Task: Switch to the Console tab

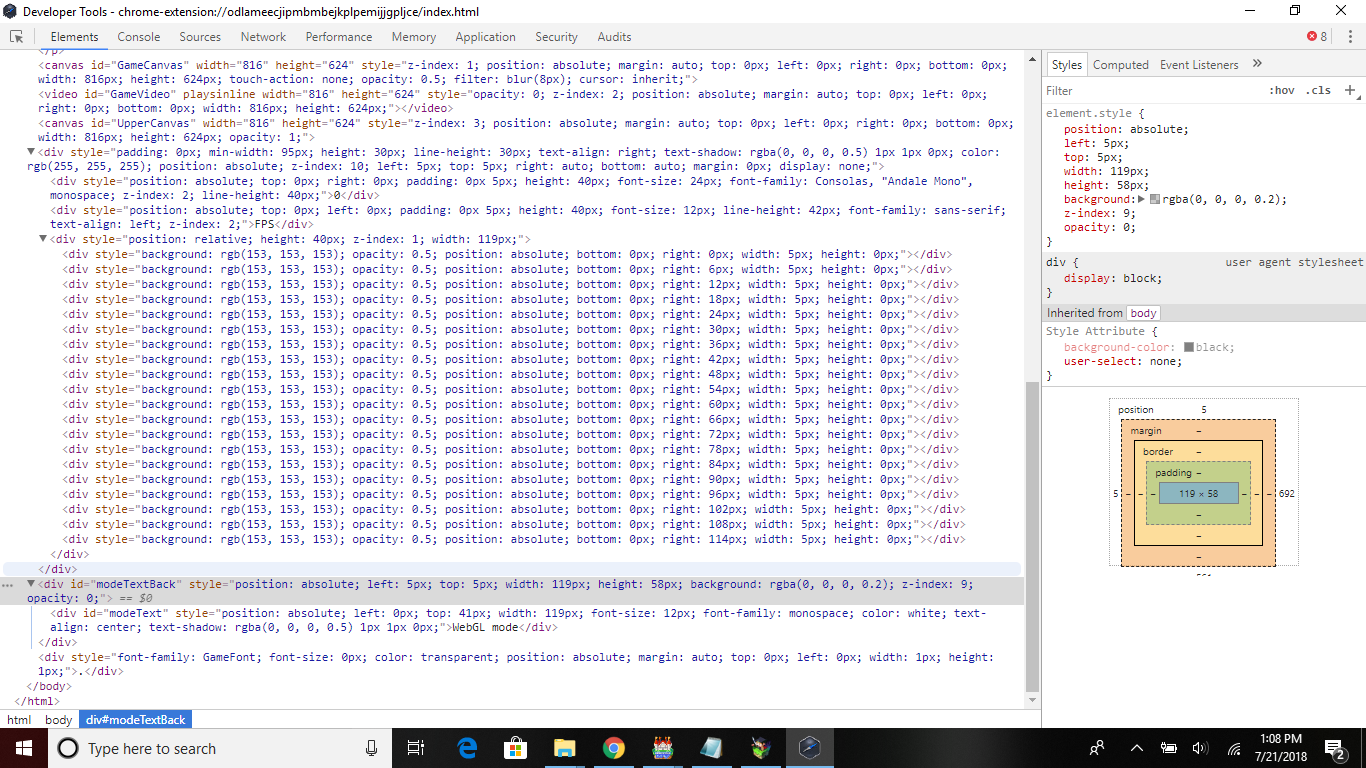Action: 139,36
